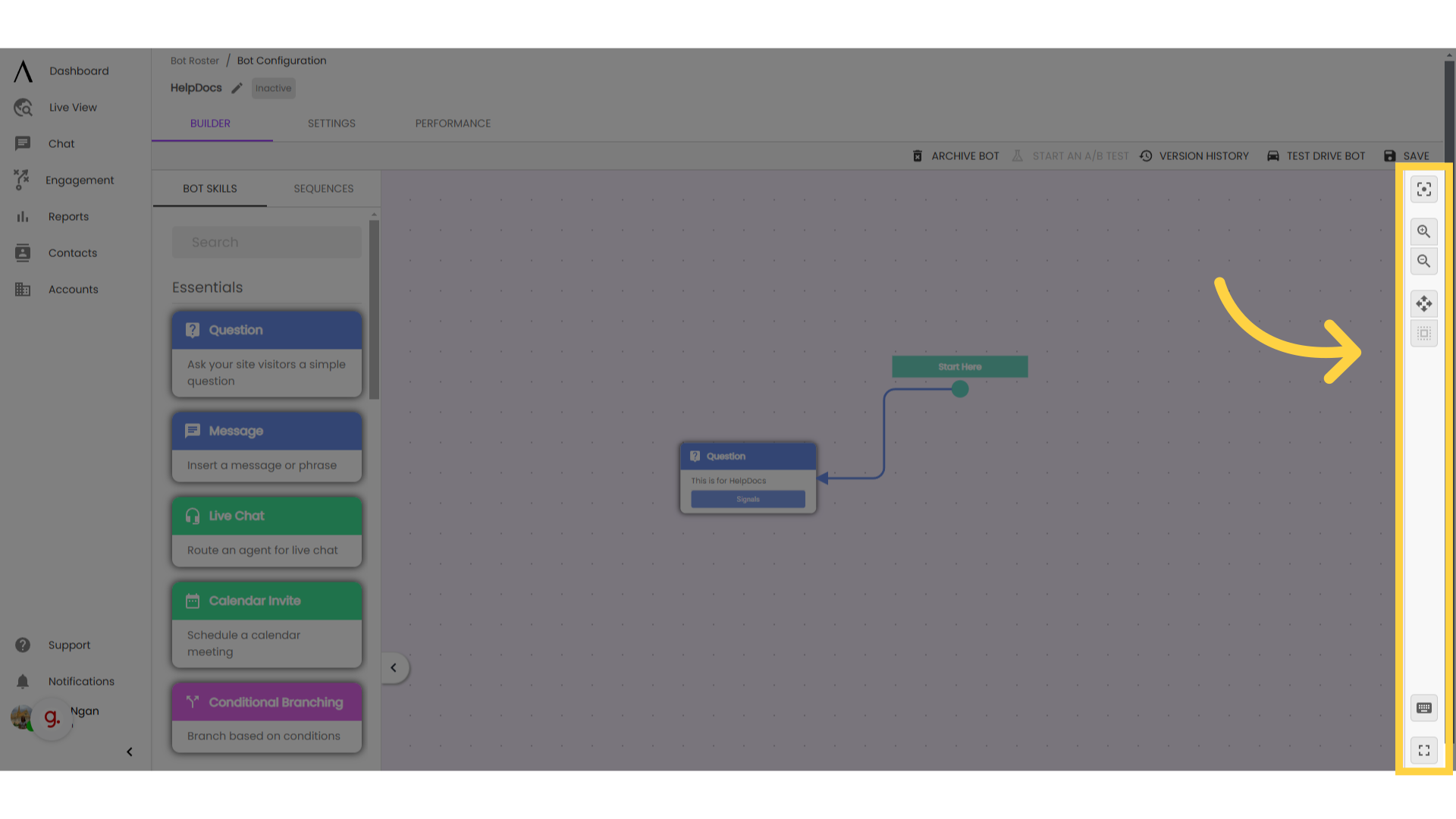The height and width of the screenshot is (819, 1456).
Task: Search in the Bot Skills search field
Action: (x=267, y=242)
